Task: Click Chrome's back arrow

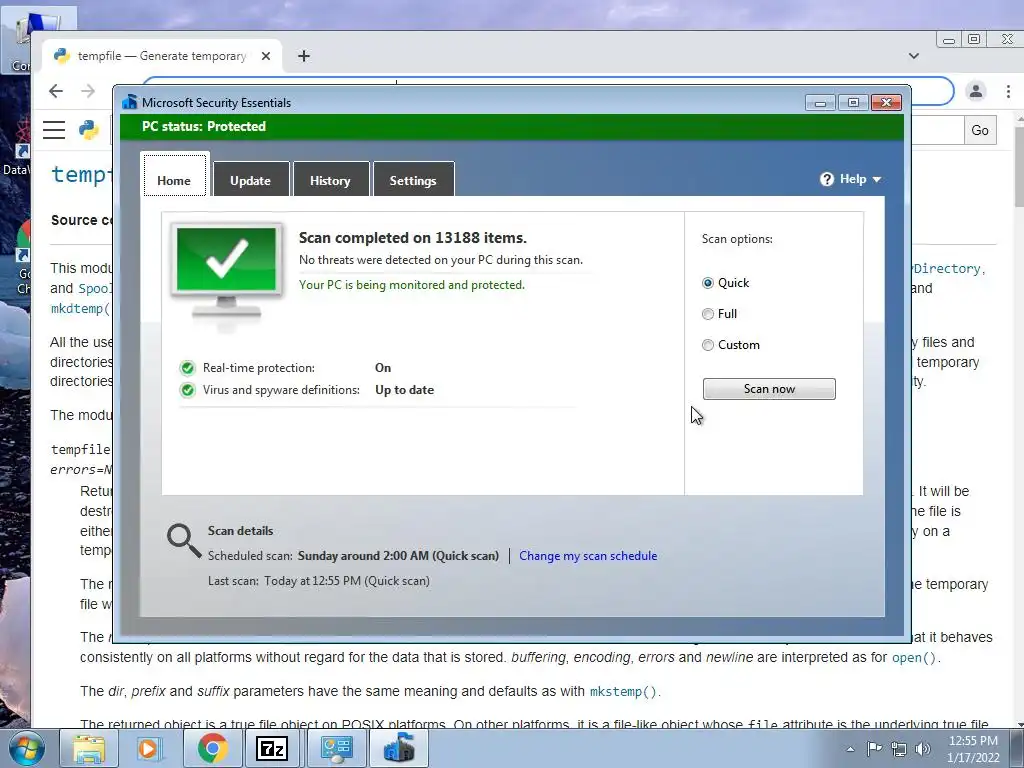Action: pos(56,91)
